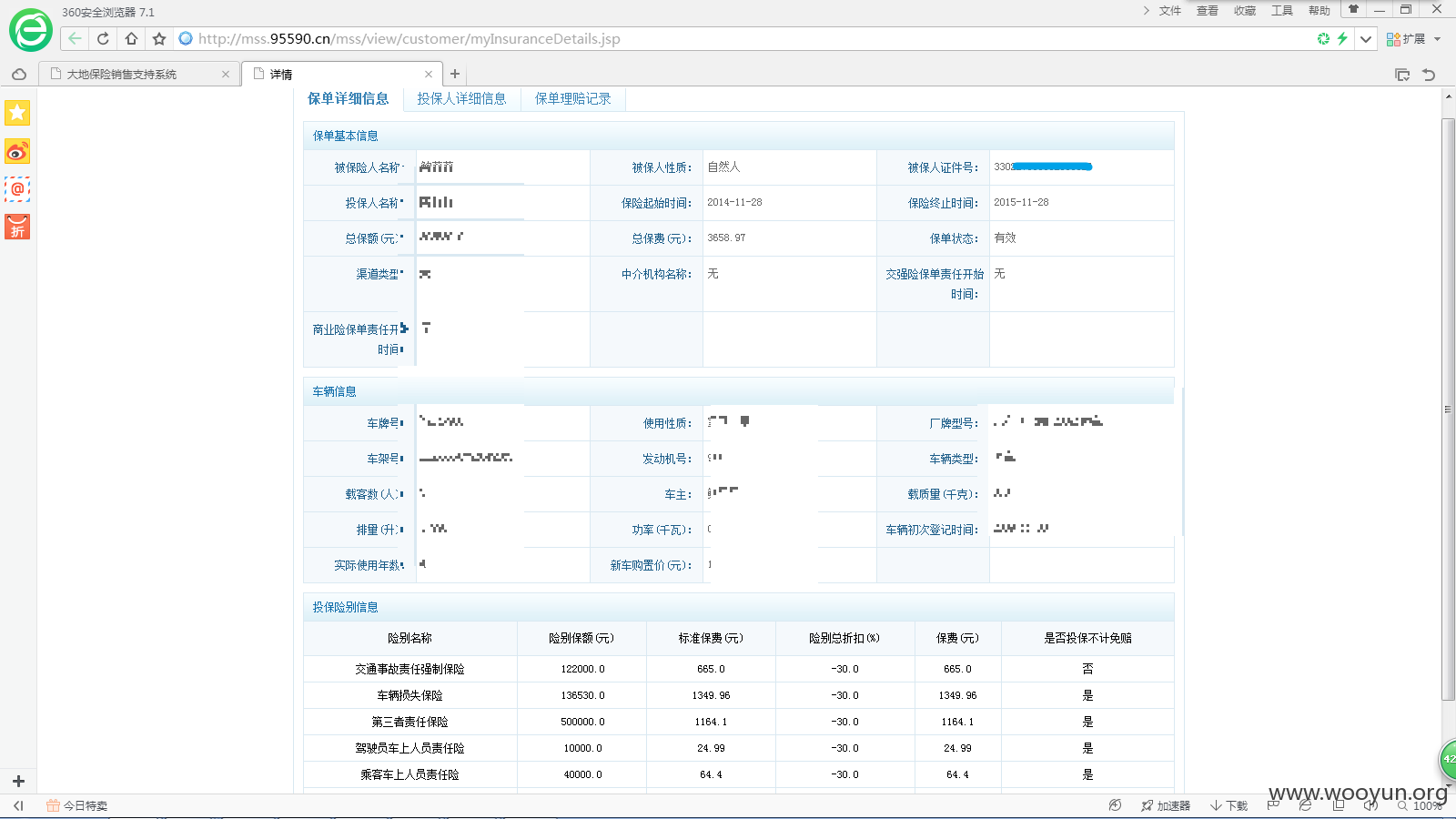
Task: Click the overlapping windows status bar icon
Action: coord(1339,805)
